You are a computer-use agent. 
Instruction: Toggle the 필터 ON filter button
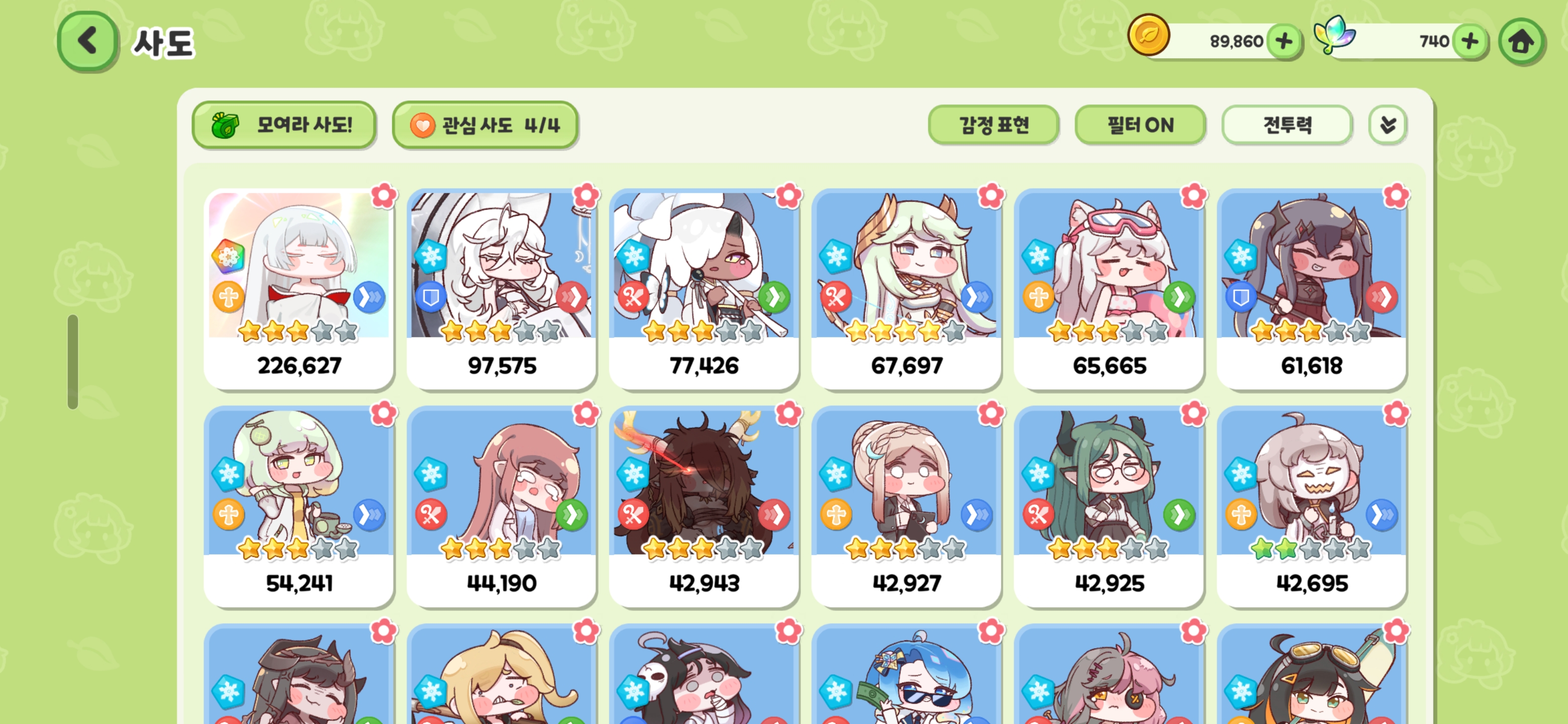[1140, 125]
